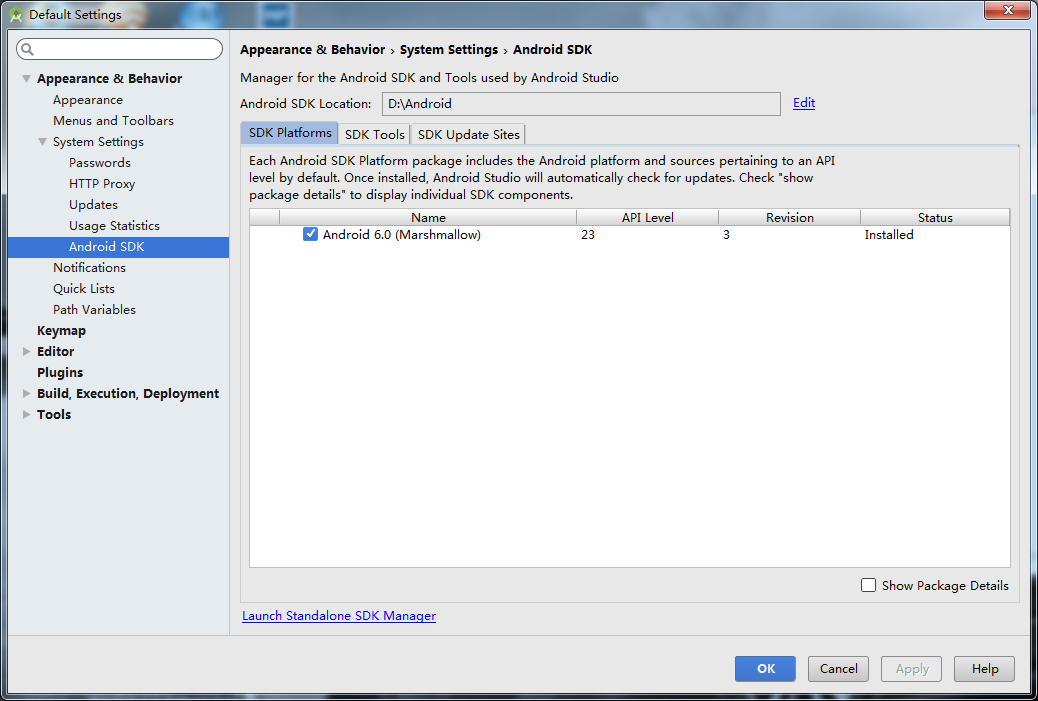Select the Editor tree label

coord(56,351)
